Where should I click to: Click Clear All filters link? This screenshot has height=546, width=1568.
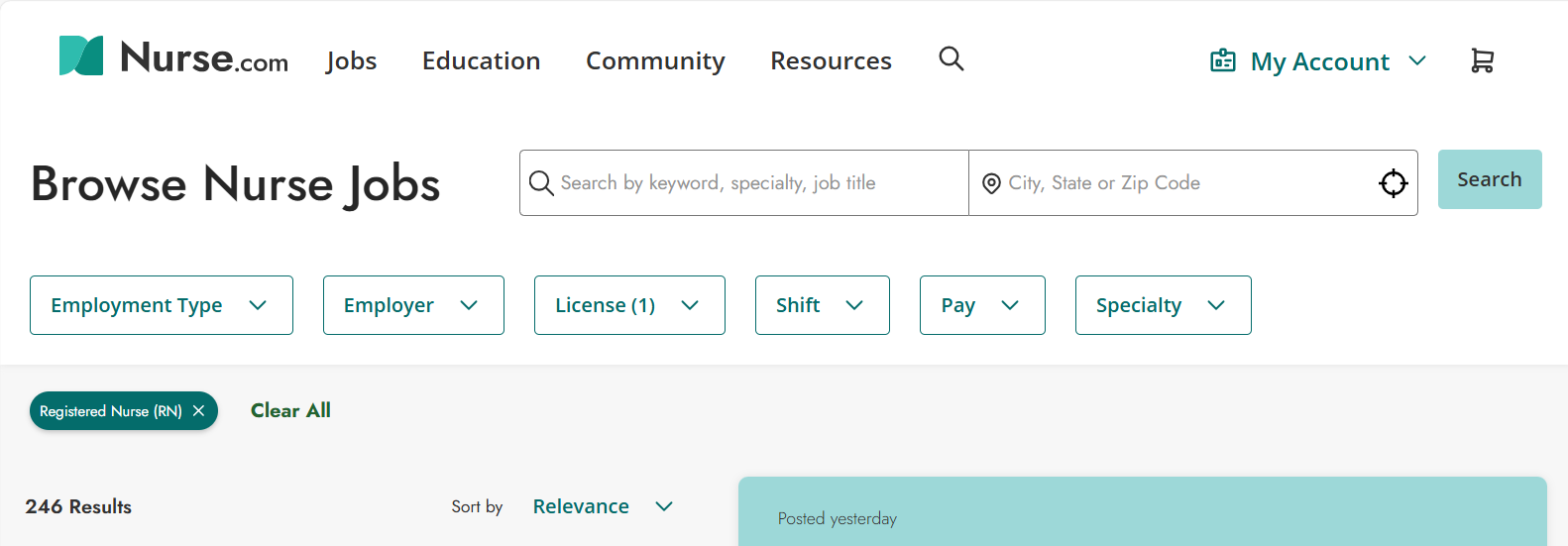pyautogui.click(x=290, y=410)
